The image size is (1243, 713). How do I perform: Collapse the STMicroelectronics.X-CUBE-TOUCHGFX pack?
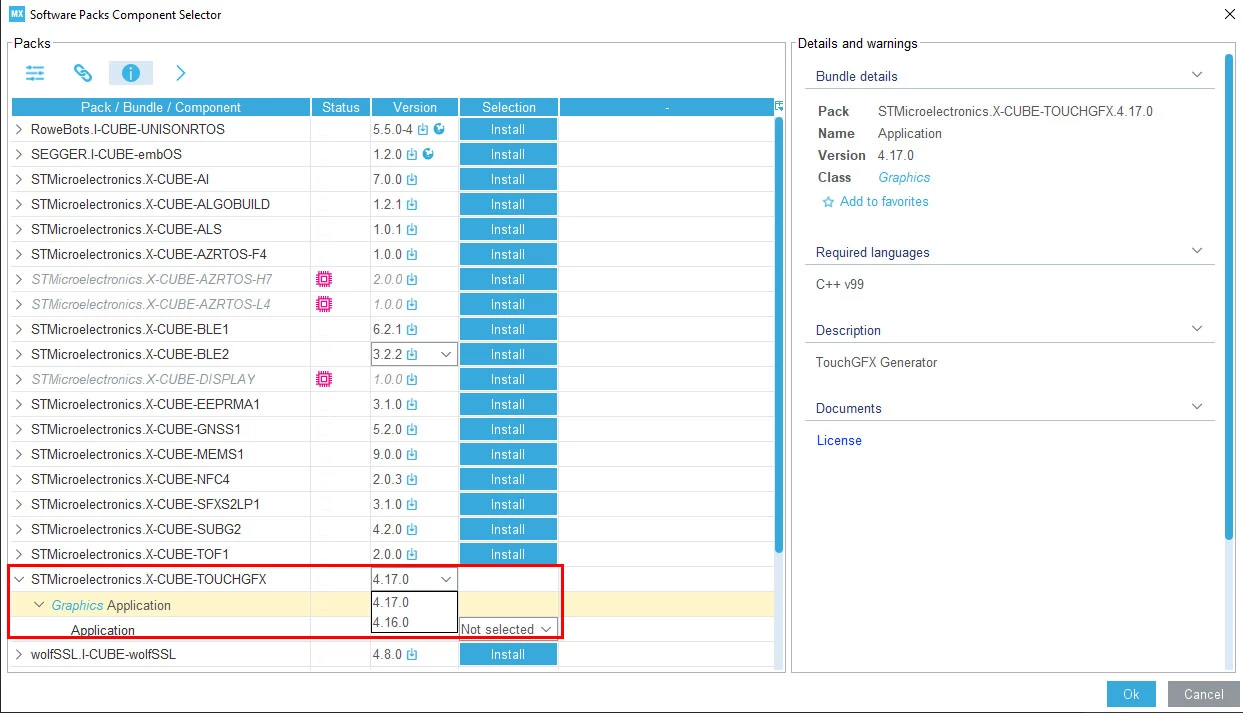click(x=19, y=579)
